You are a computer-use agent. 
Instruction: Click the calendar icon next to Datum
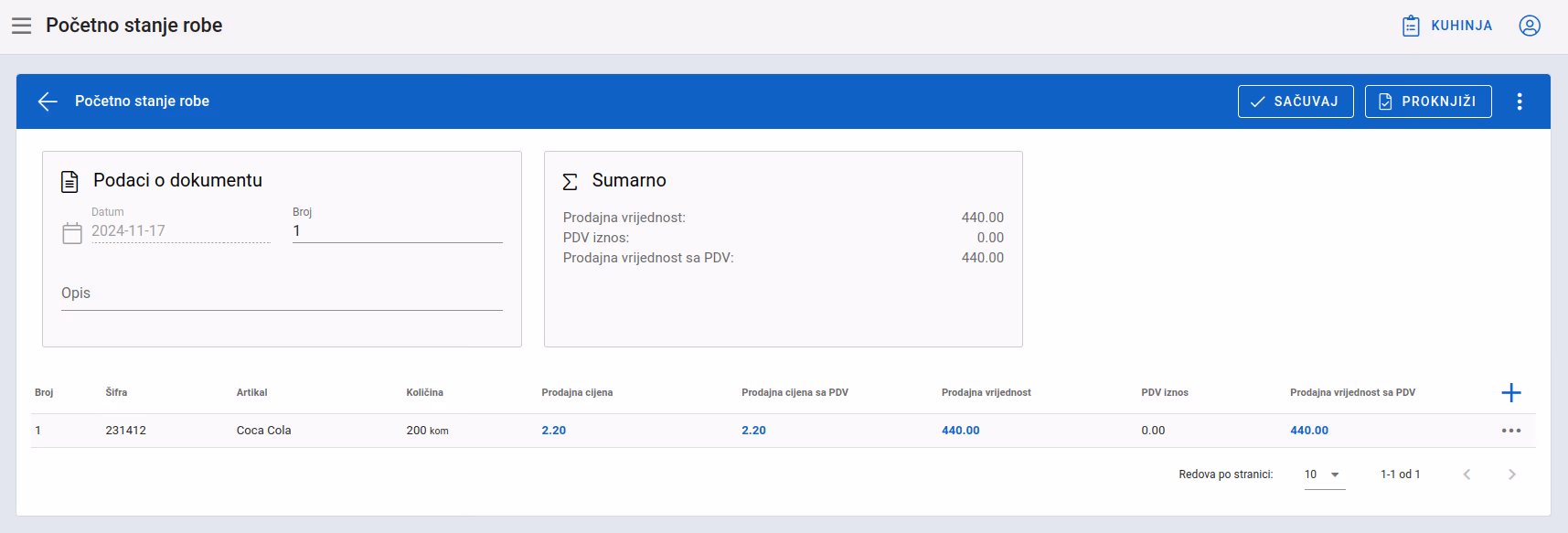pos(72,233)
